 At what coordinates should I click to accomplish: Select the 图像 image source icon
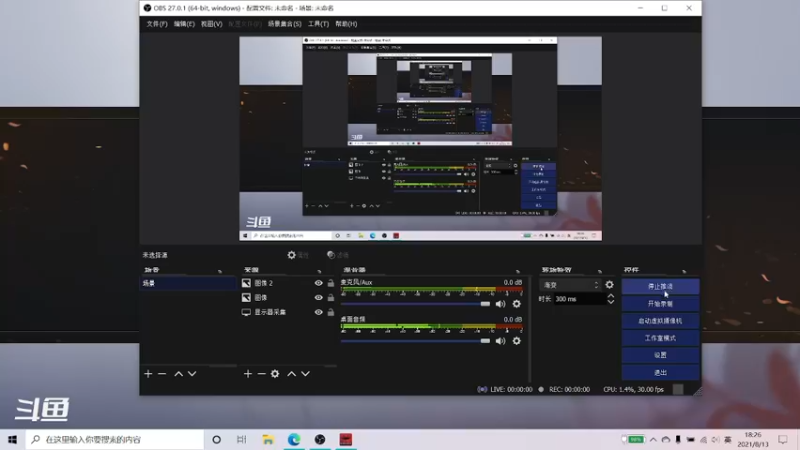[x=246, y=297]
